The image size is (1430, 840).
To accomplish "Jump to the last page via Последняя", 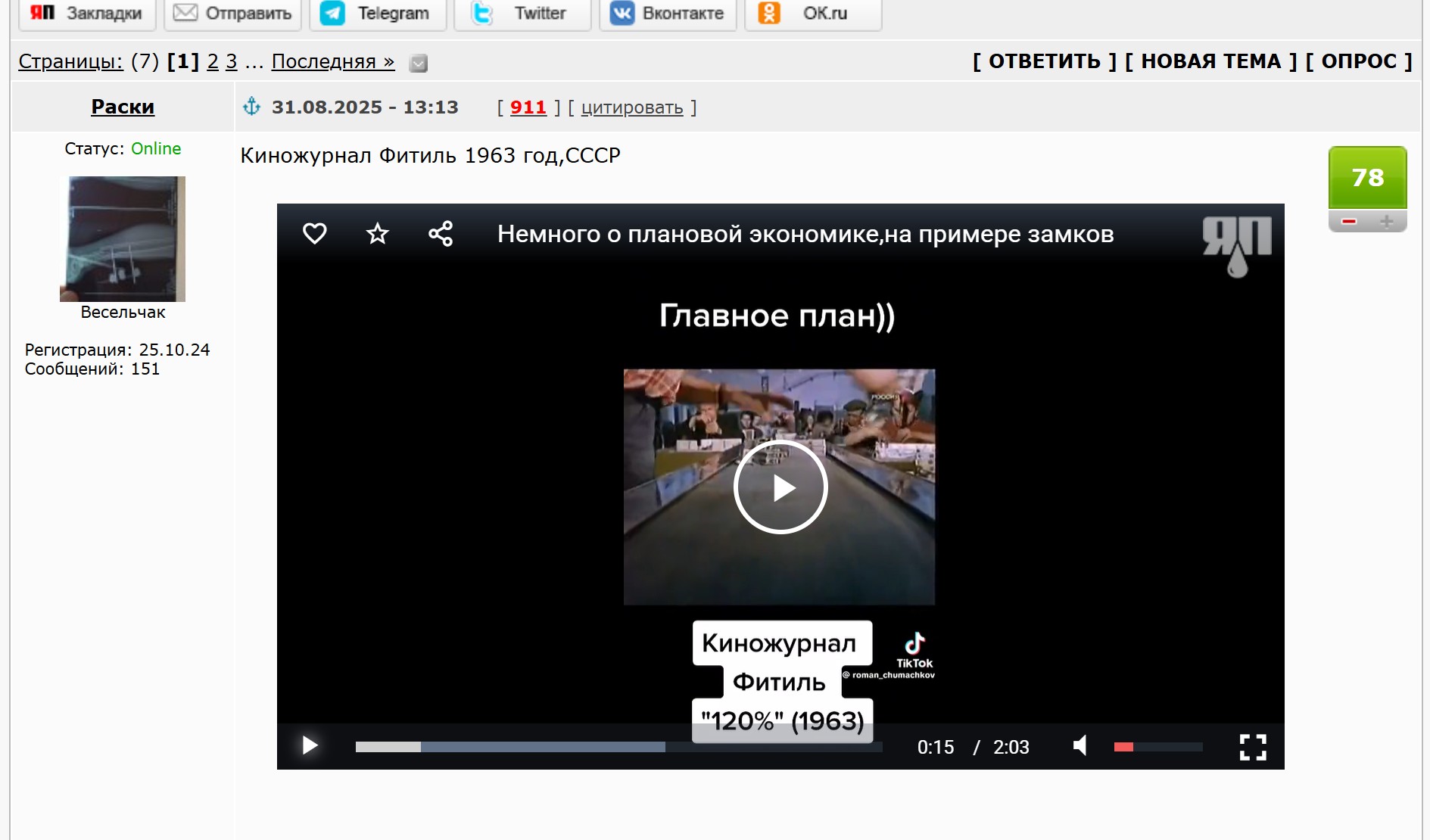I will (x=333, y=61).
